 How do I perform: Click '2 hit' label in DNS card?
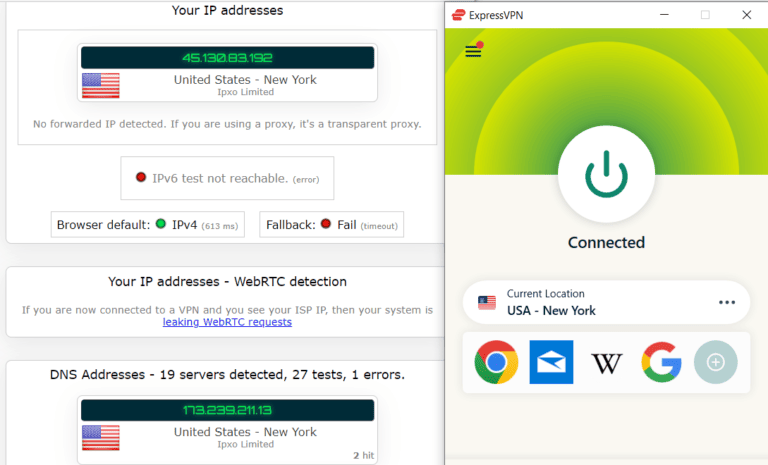(x=364, y=455)
